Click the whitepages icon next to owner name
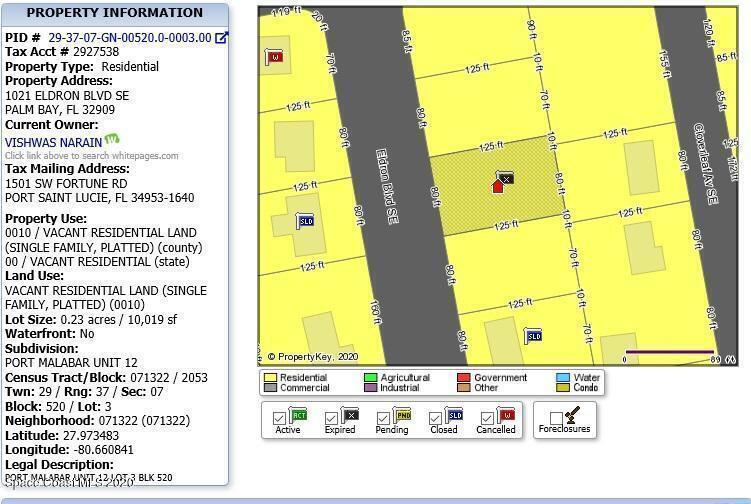 point(112,141)
